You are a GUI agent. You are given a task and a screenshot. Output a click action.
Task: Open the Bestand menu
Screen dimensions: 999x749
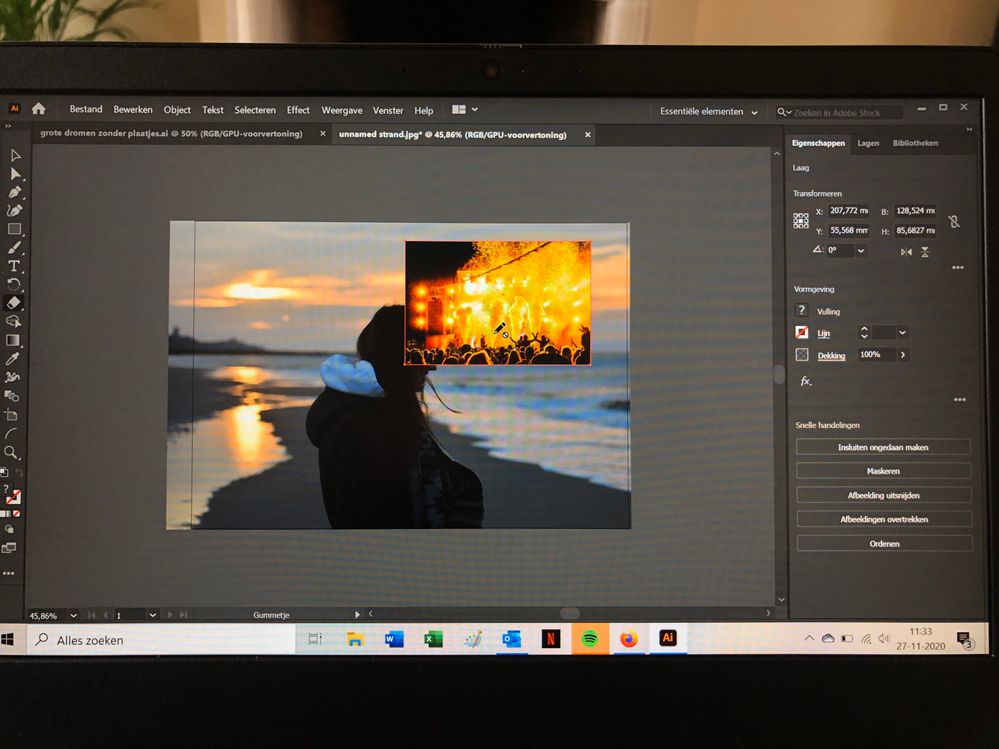point(85,109)
